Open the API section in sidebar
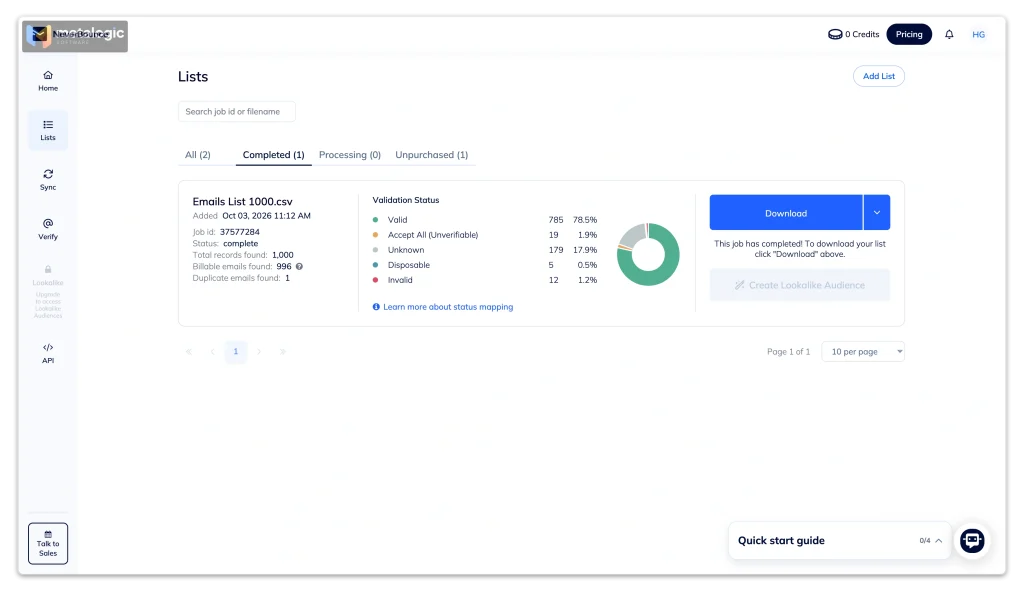 pos(48,353)
